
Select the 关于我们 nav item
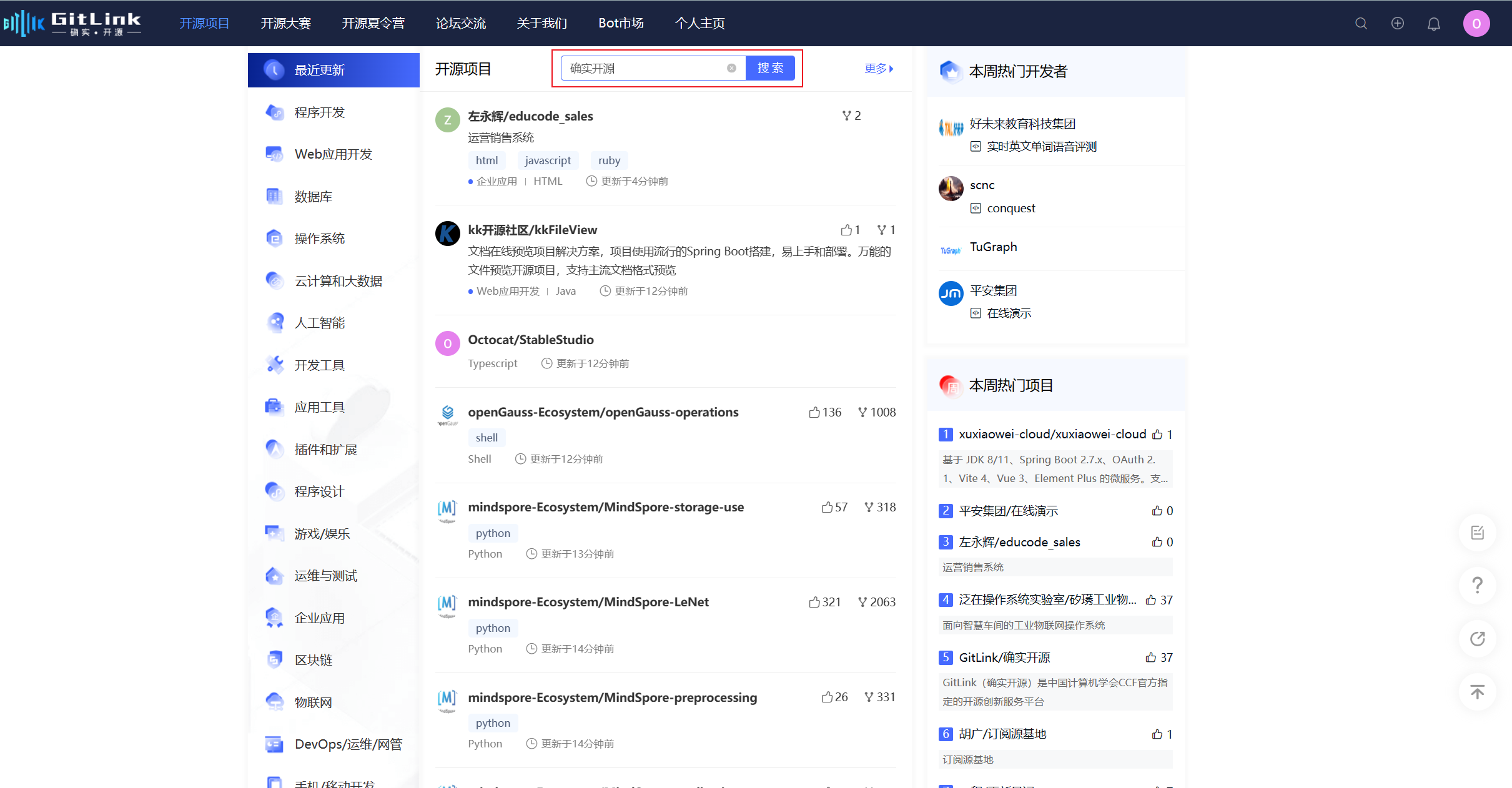click(541, 23)
